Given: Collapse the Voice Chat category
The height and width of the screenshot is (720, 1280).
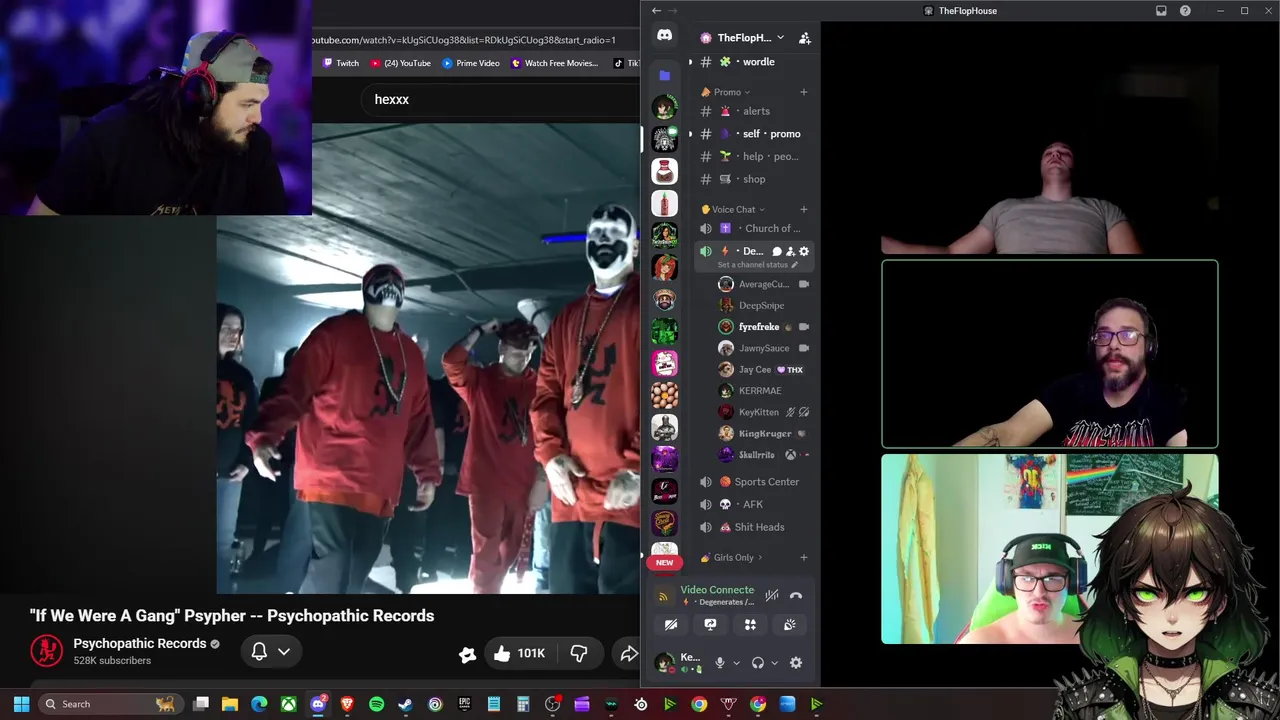Looking at the screenshot, I should pyautogui.click(x=733, y=209).
